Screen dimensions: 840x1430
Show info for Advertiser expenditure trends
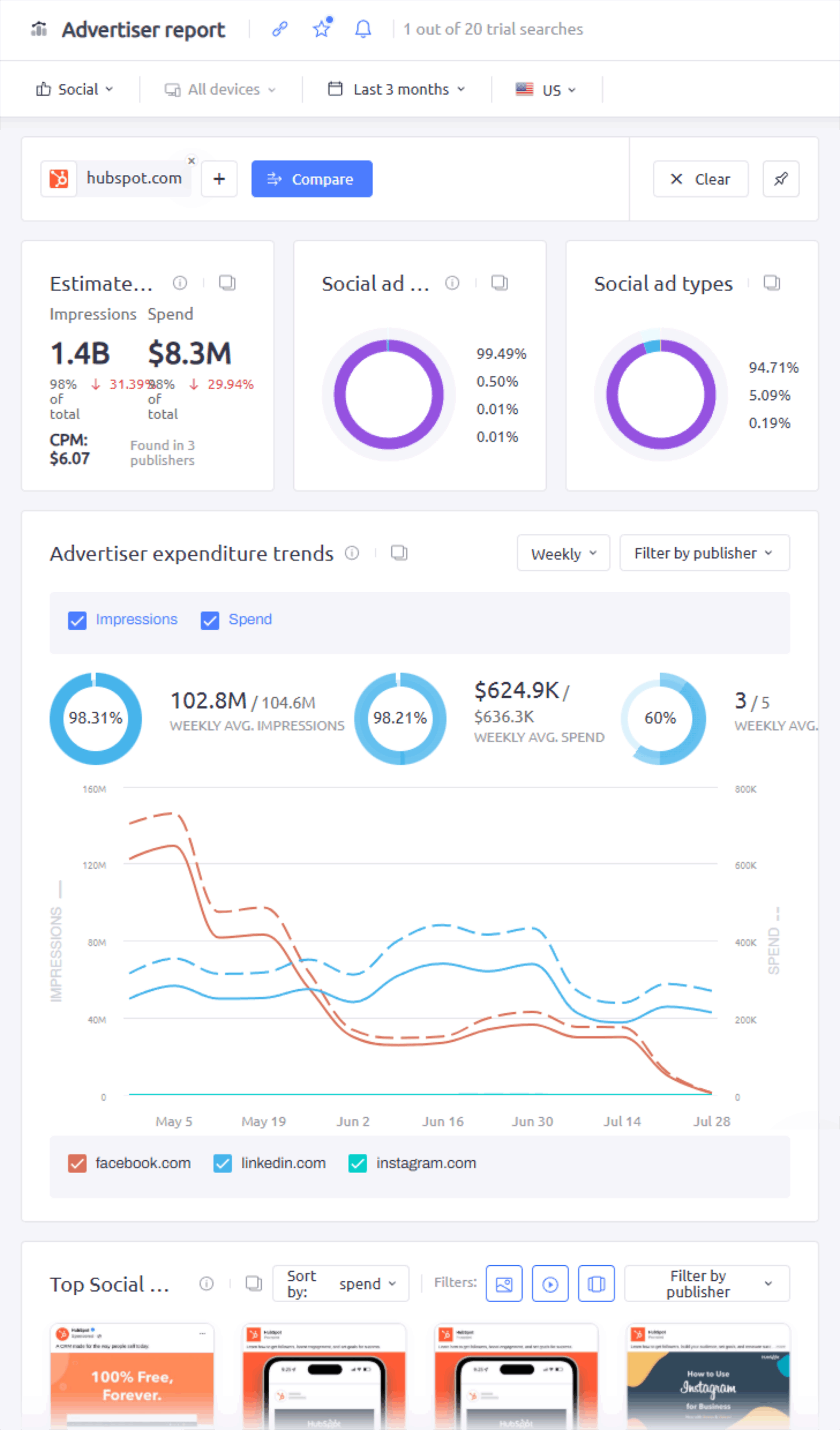tap(352, 552)
